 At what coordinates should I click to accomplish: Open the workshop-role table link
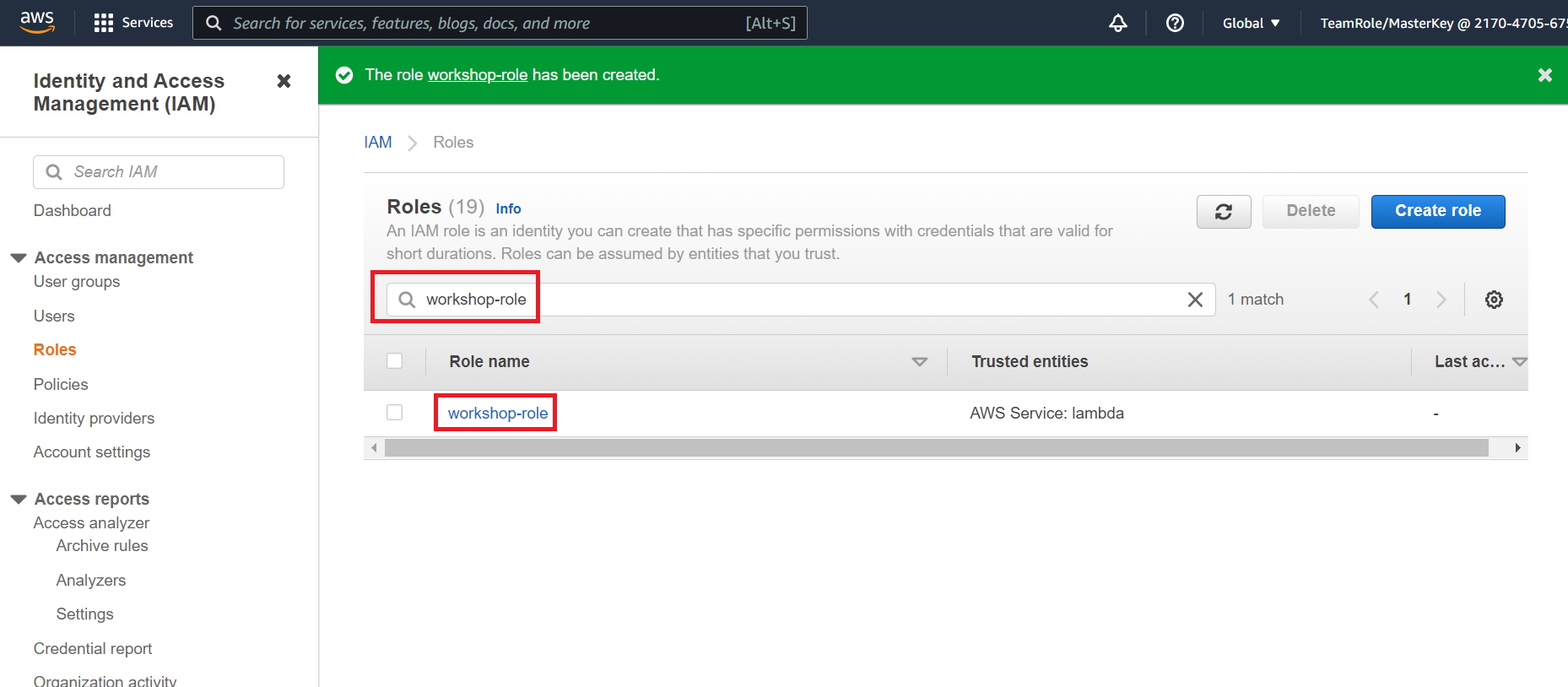(x=498, y=414)
